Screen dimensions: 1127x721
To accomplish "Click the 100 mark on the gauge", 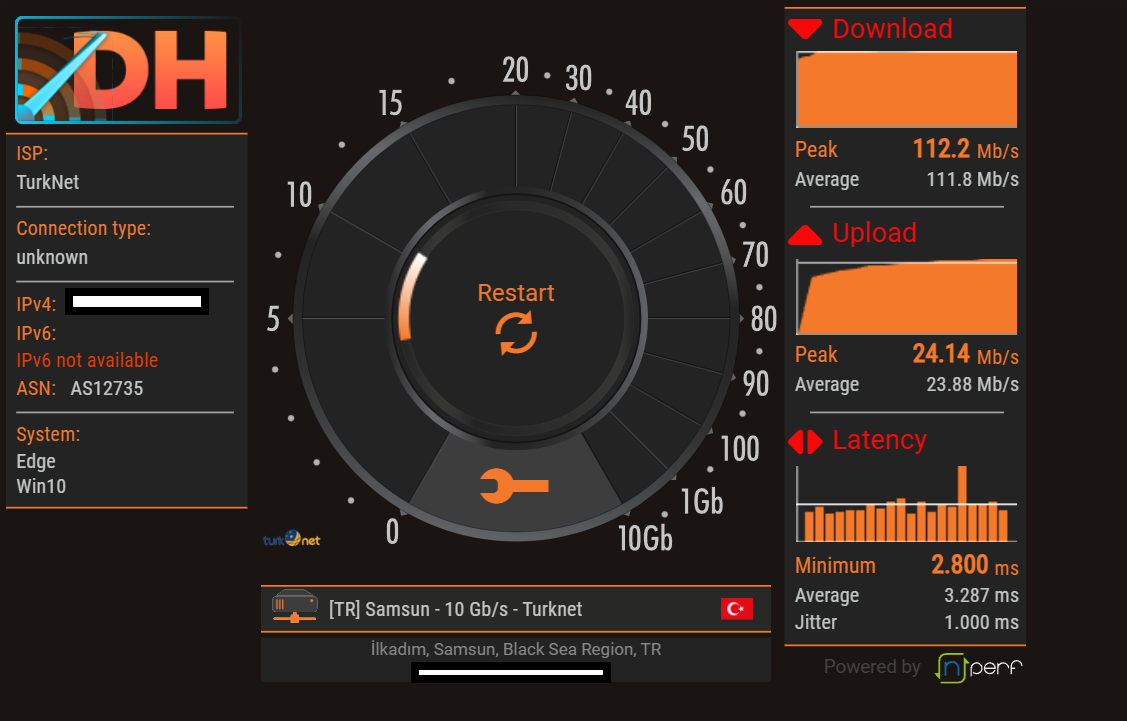I will tap(740, 449).
